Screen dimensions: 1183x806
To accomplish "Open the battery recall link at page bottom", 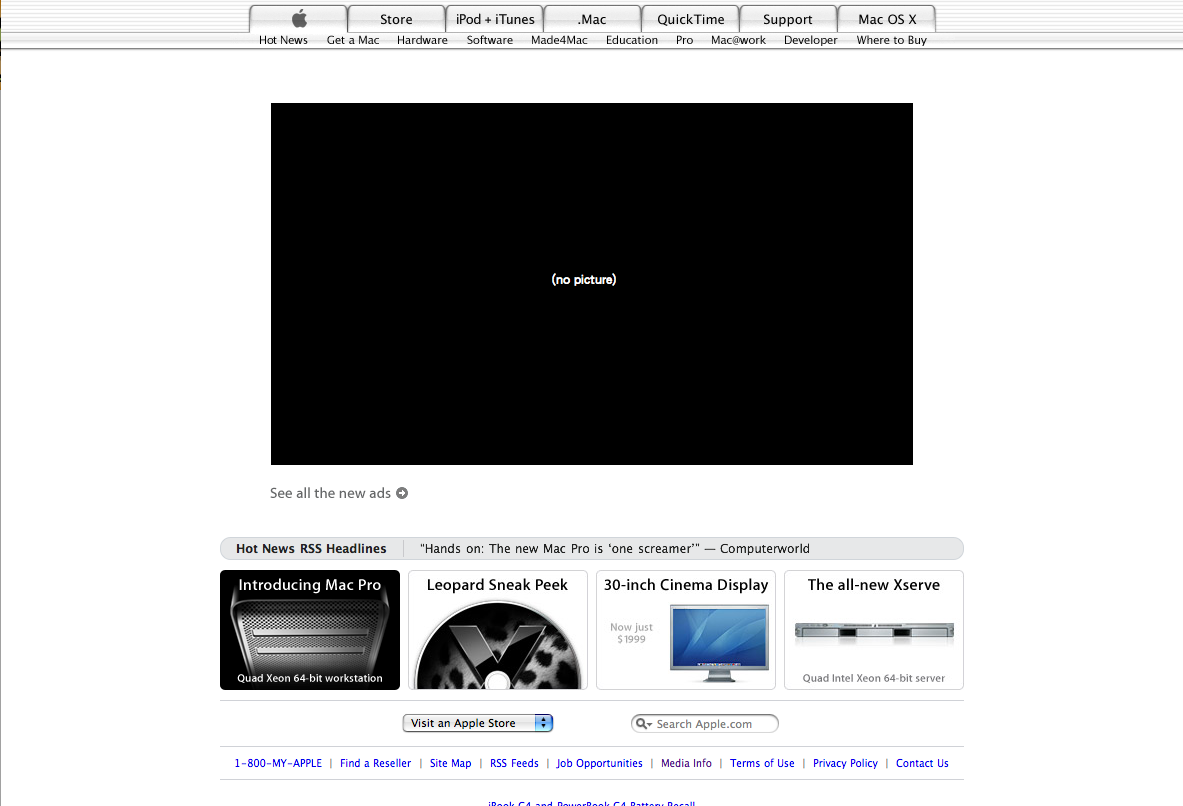I will coord(592,803).
